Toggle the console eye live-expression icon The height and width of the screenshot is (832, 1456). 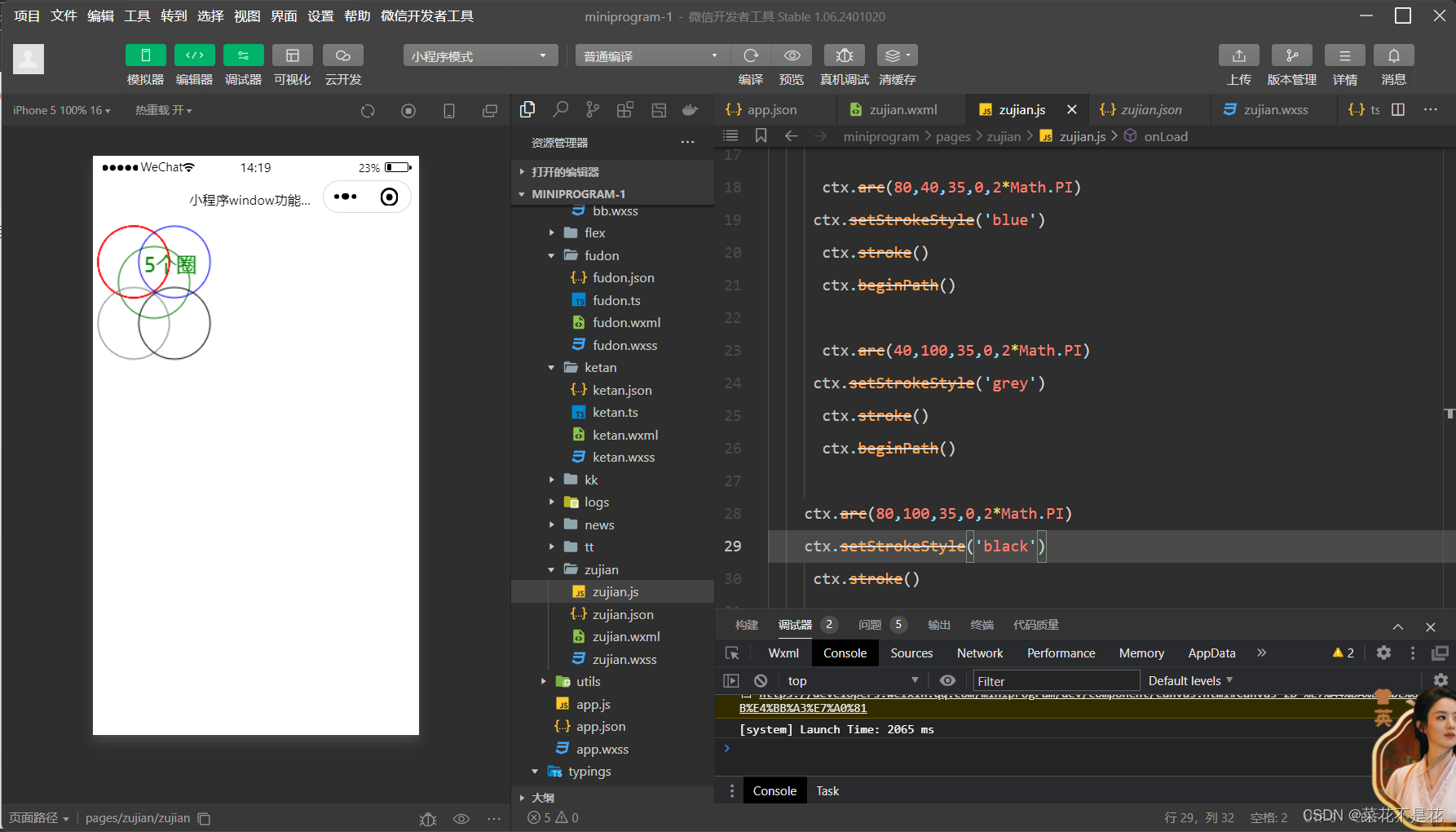pos(947,680)
